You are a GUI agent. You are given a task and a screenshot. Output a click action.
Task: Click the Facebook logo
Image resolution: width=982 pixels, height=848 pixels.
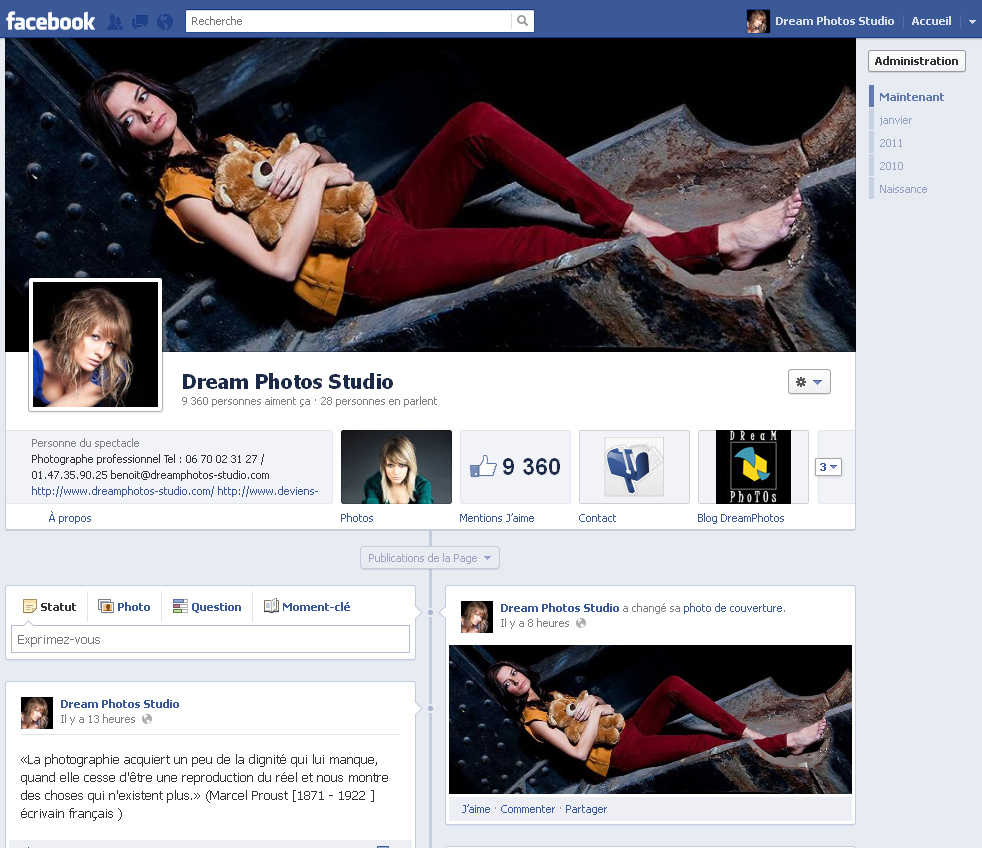point(50,21)
